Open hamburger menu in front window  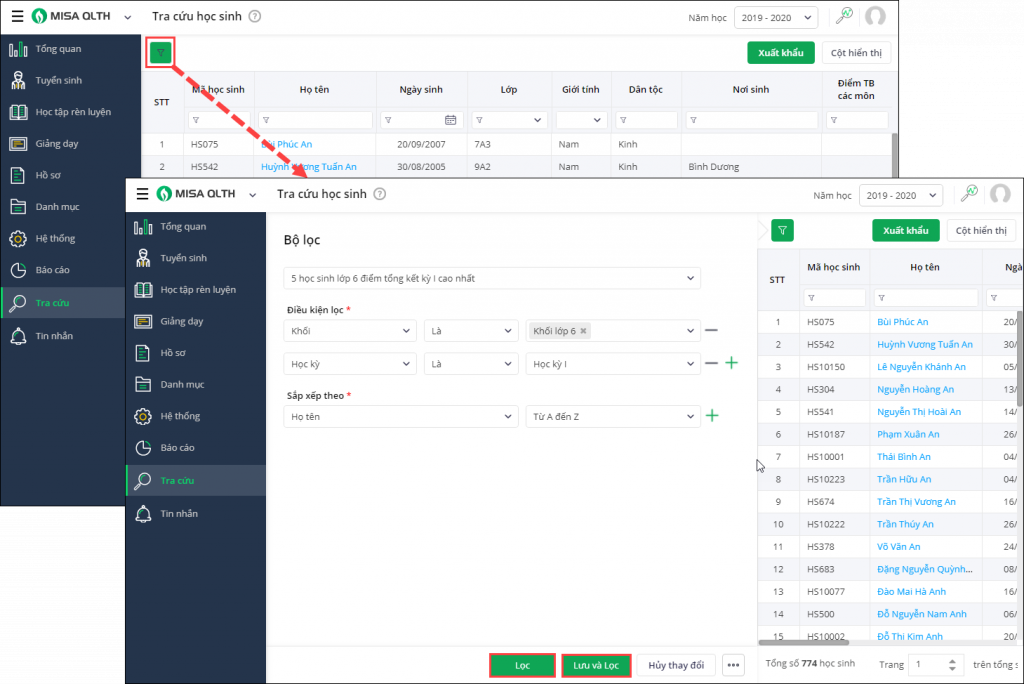pyautogui.click(x=142, y=194)
